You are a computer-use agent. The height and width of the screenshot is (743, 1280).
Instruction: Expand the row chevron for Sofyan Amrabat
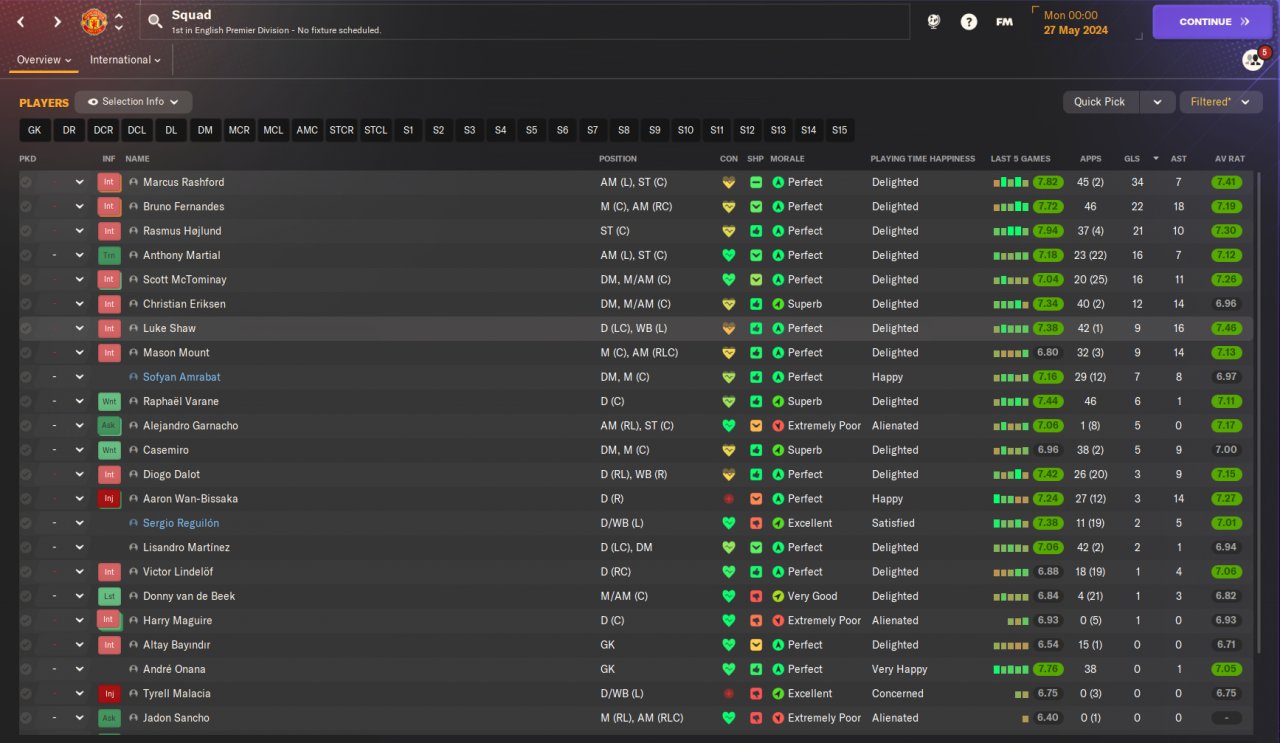[x=80, y=377]
